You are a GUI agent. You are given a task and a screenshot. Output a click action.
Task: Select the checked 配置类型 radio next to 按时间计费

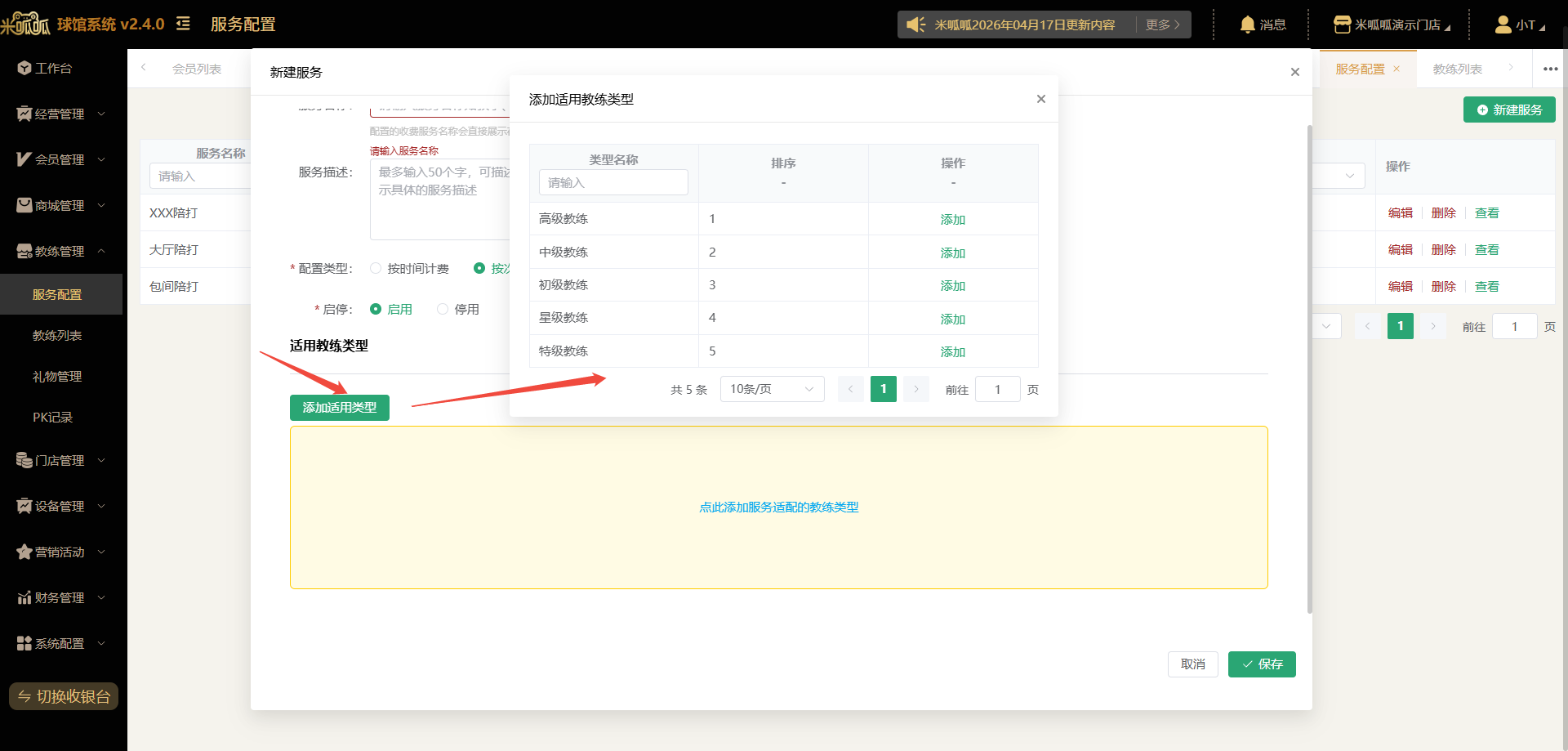[x=479, y=268]
